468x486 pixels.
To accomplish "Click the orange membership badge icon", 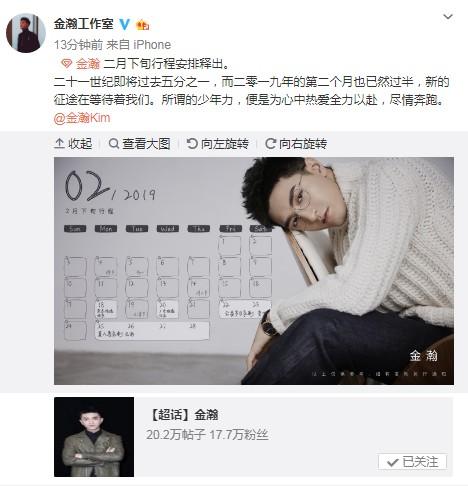I will coord(142,24).
